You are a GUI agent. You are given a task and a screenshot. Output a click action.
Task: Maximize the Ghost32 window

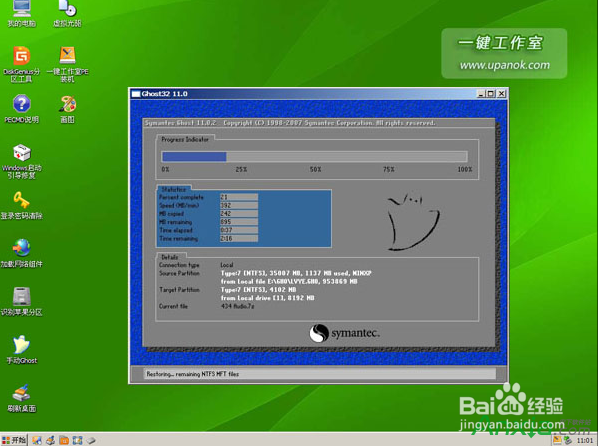coord(491,93)
